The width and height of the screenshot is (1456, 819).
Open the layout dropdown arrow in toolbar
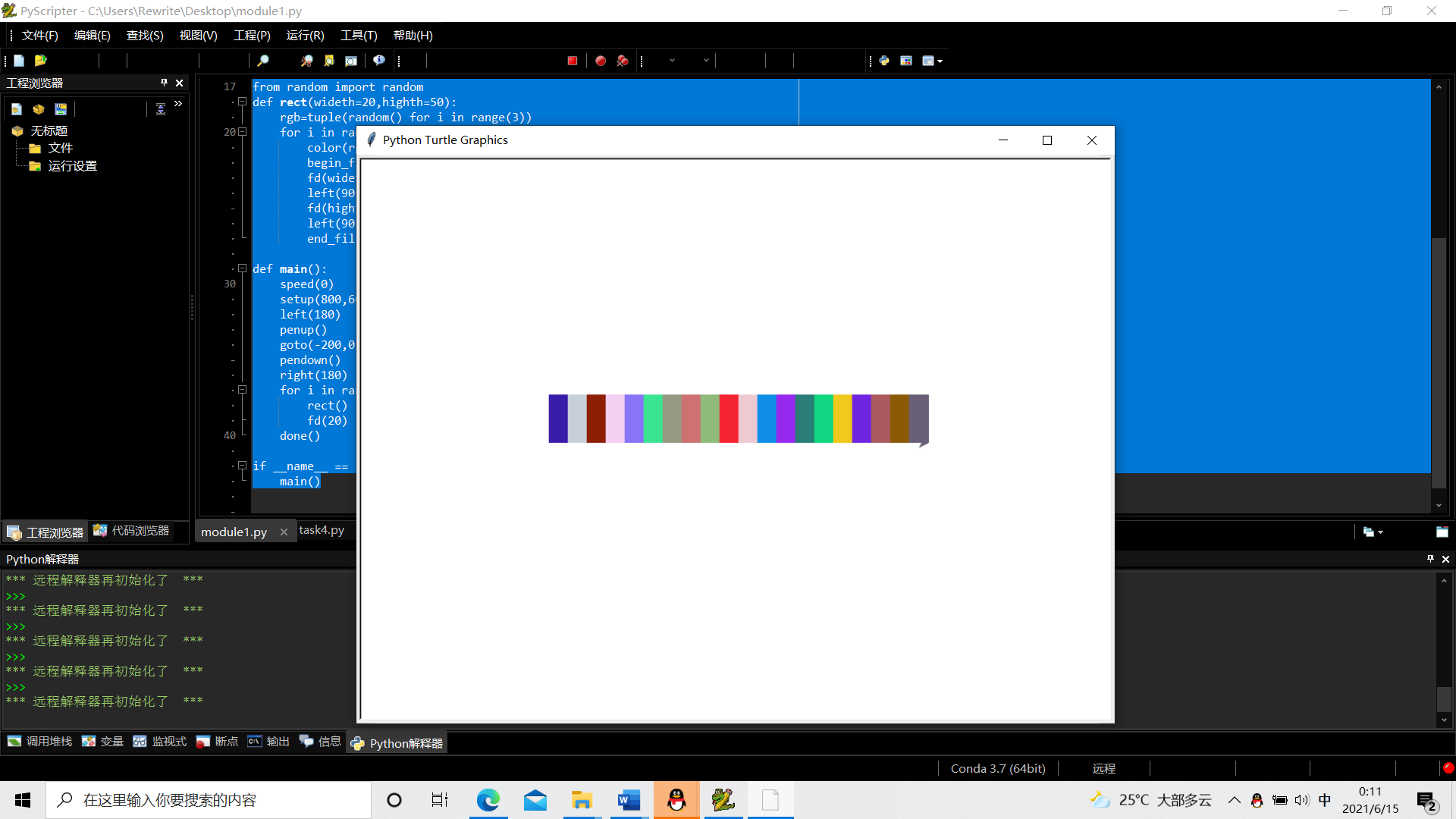click(940, 61)
